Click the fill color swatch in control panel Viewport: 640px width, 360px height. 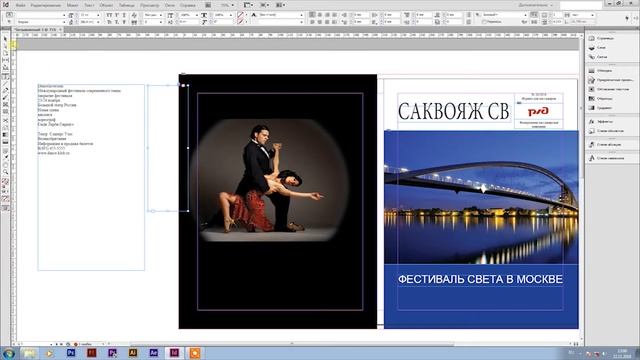(x=241, y=15)
